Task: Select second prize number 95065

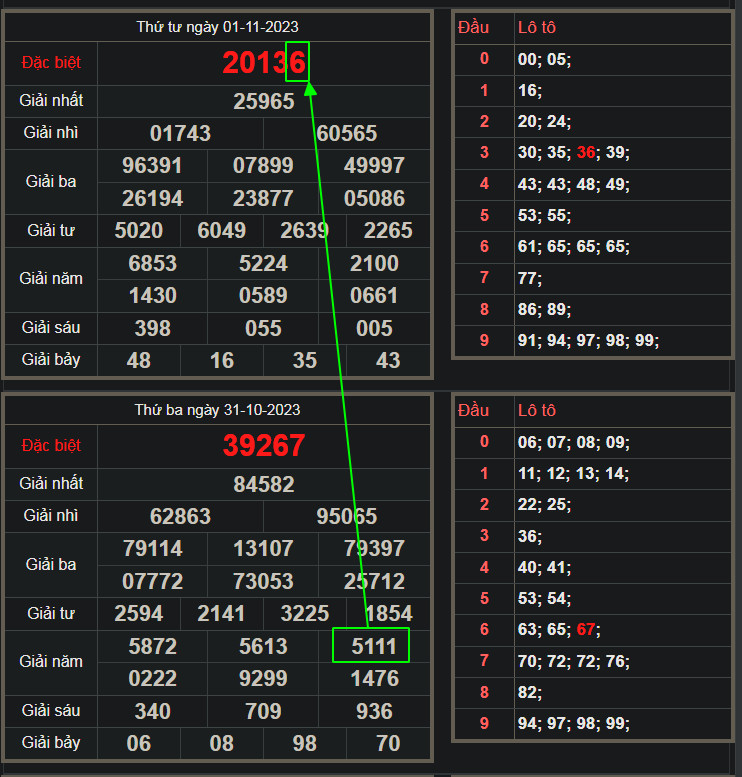Action: [346, 516]
